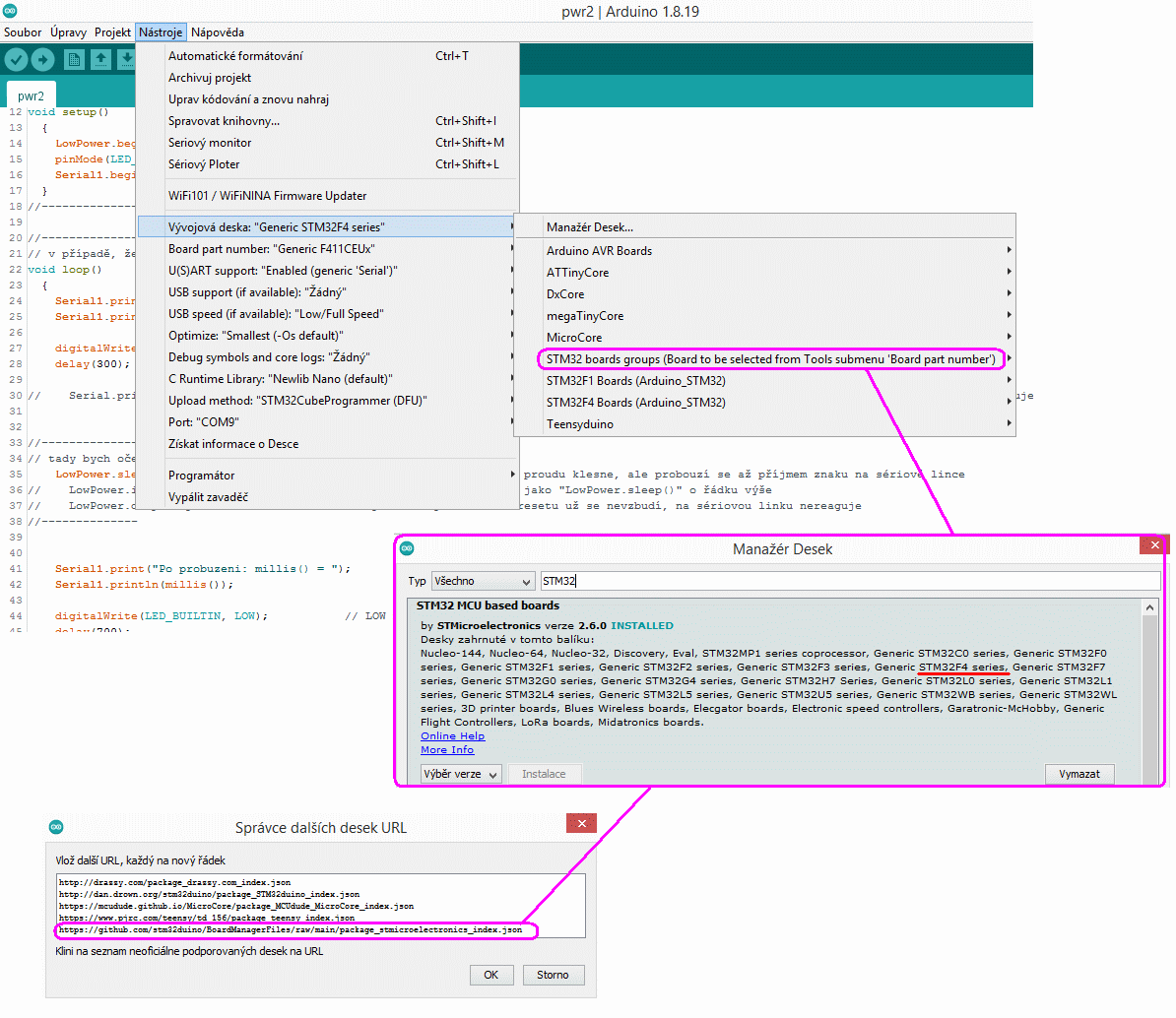This screenshot has height=1018, width=1176.
Task: Click the STM32 search field
Action: (x=847, y=581)
